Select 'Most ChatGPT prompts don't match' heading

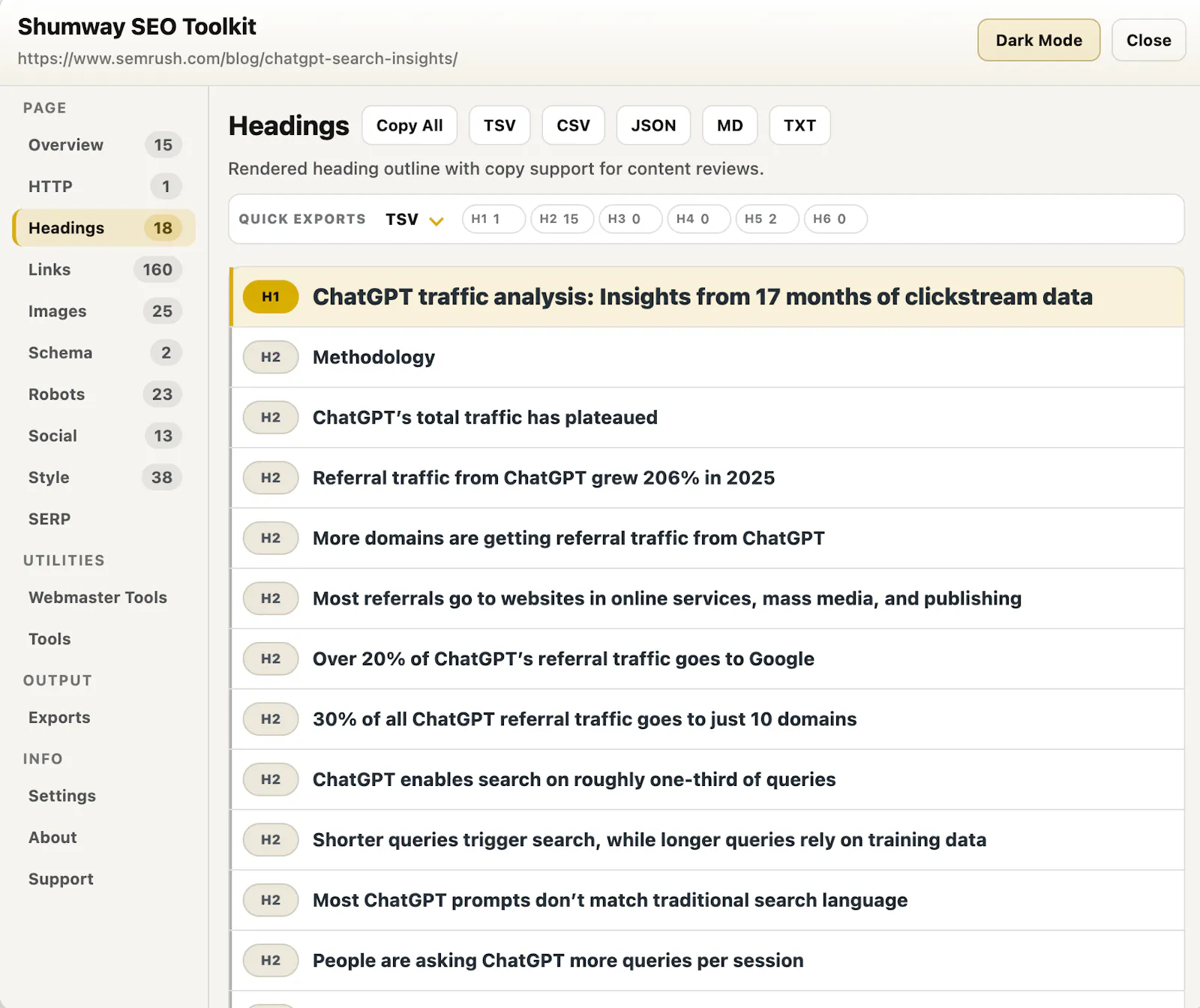tap(610, 900)
